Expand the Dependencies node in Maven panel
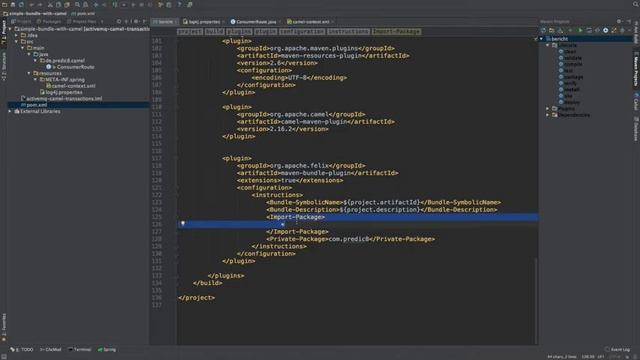Image resolution: width=640 pixels, height=360 pixels. [548, 115]
